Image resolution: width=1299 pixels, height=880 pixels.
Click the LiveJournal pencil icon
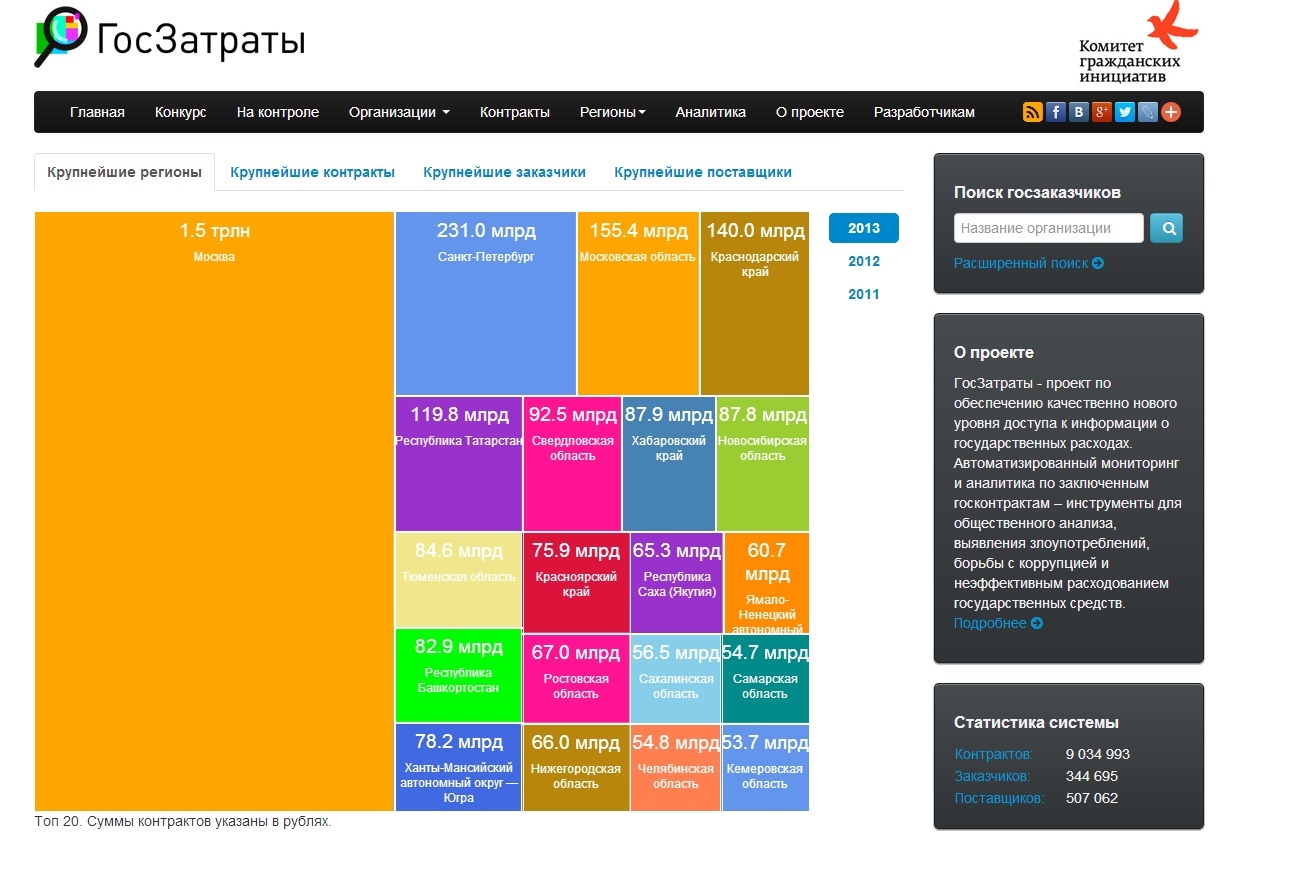coord(1147,112)
